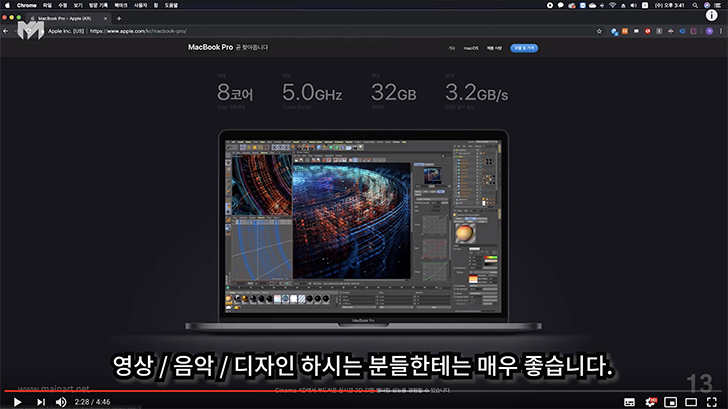The width and height of the screenshot is (728, 409).
Task: Click the 5.0GHz spec heading
Action: 312,92
